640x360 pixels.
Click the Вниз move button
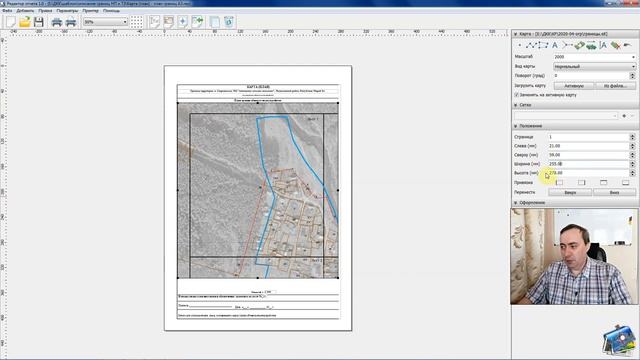(614, 192)
